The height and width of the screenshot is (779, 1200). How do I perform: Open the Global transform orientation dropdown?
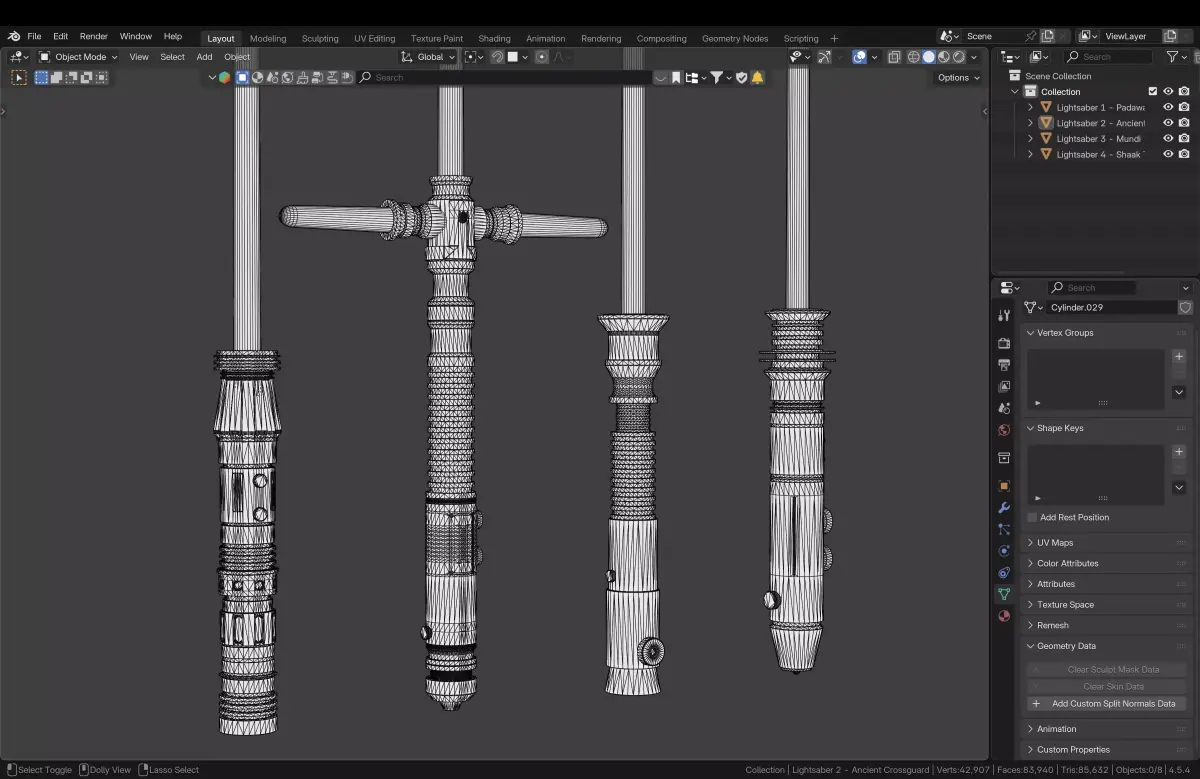(x=429, y=57)
